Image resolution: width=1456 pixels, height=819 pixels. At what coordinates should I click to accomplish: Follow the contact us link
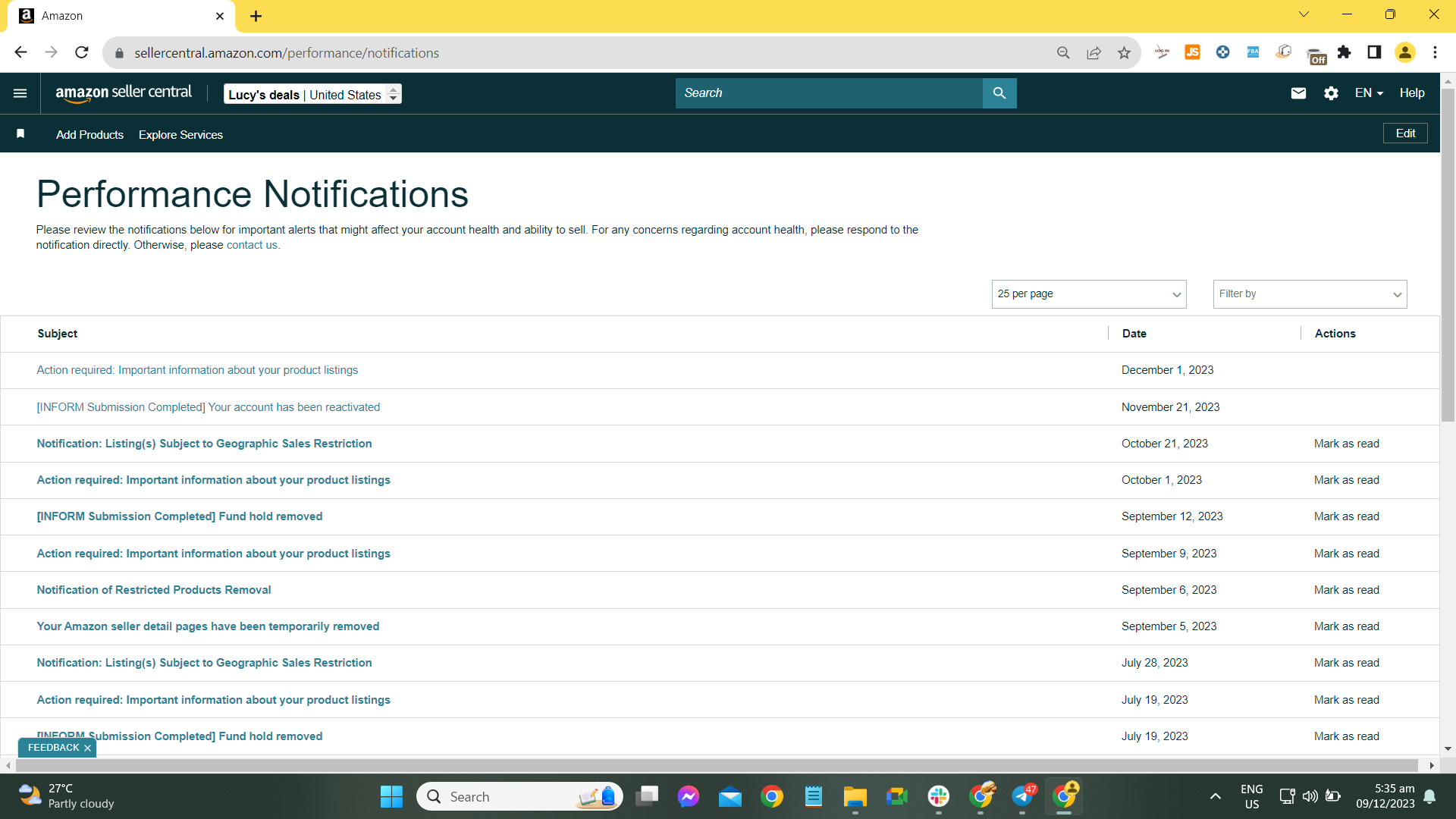[x=252, y=245]
